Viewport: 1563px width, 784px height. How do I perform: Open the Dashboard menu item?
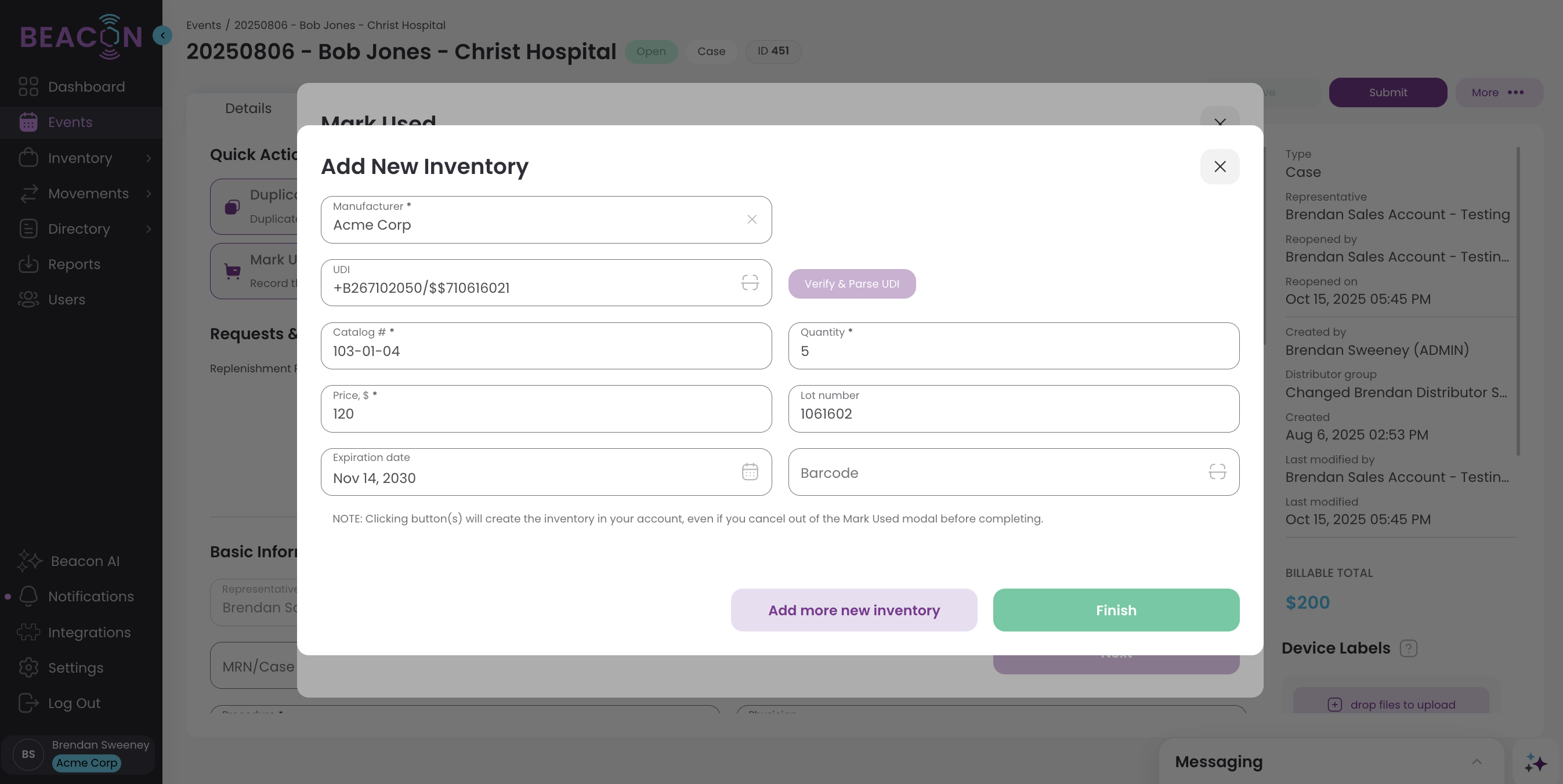(x=86, y=87)
